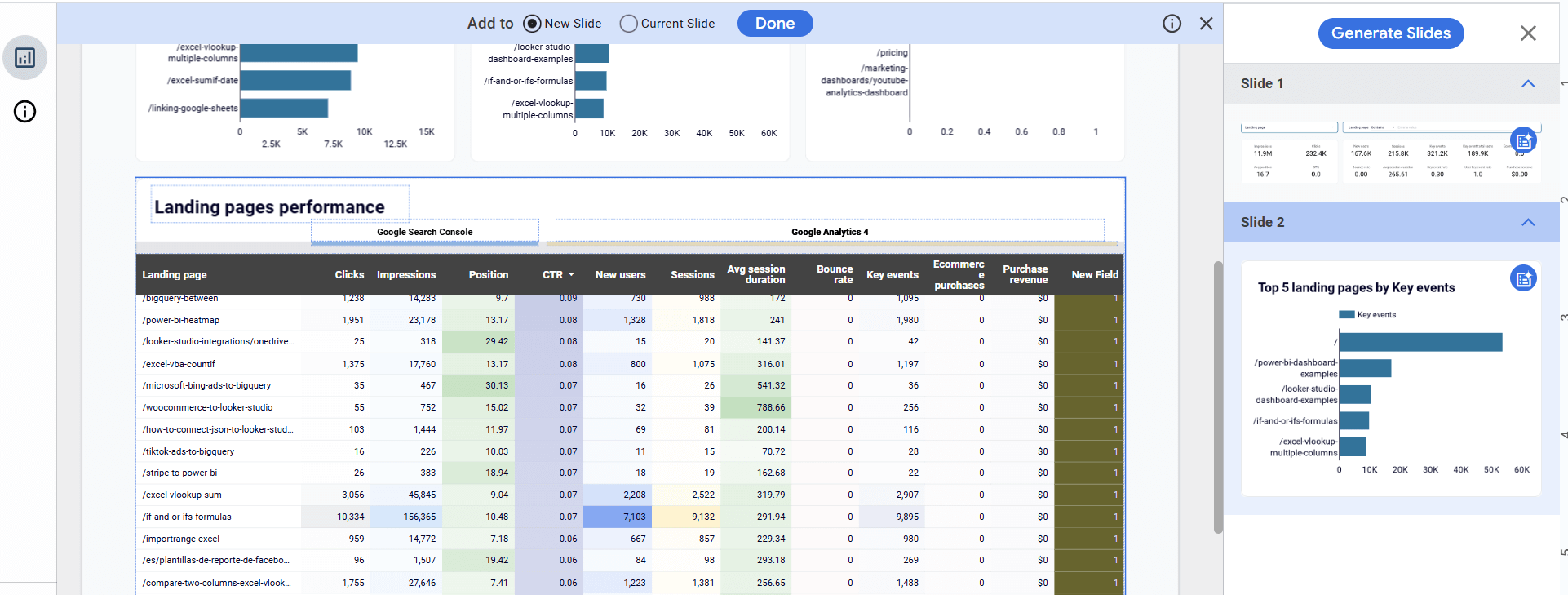Click info icon next to Done bar

tap(1172, 24)
